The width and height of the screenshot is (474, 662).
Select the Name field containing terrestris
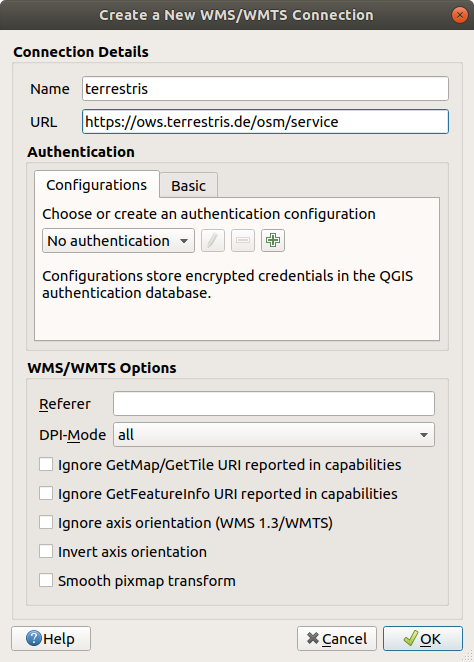265,89
